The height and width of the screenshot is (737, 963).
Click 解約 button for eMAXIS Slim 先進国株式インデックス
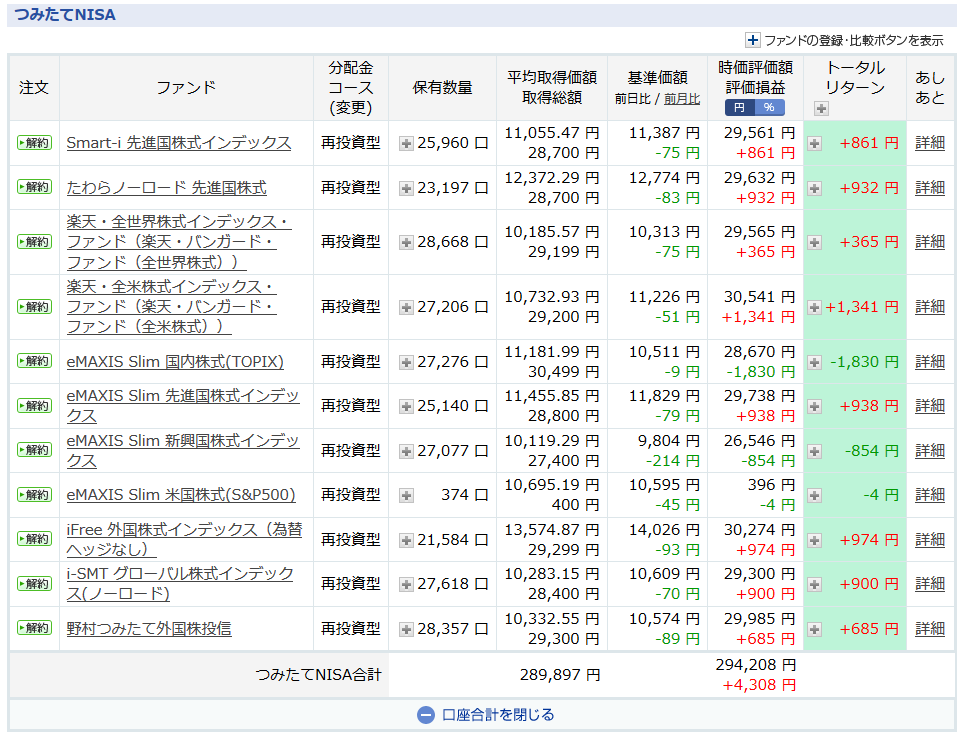point(34,406)
